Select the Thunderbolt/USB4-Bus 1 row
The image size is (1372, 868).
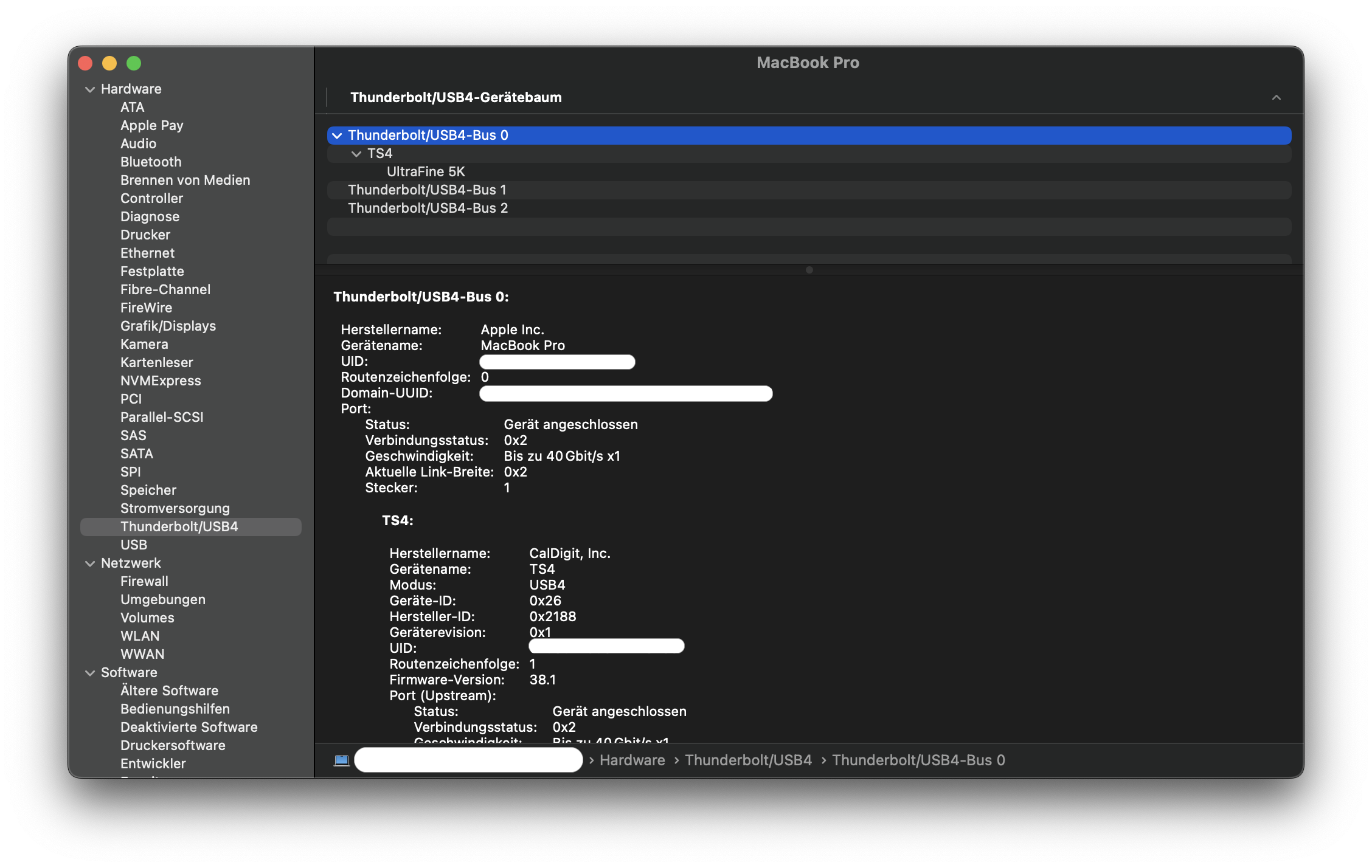click(x=809, y=190)
